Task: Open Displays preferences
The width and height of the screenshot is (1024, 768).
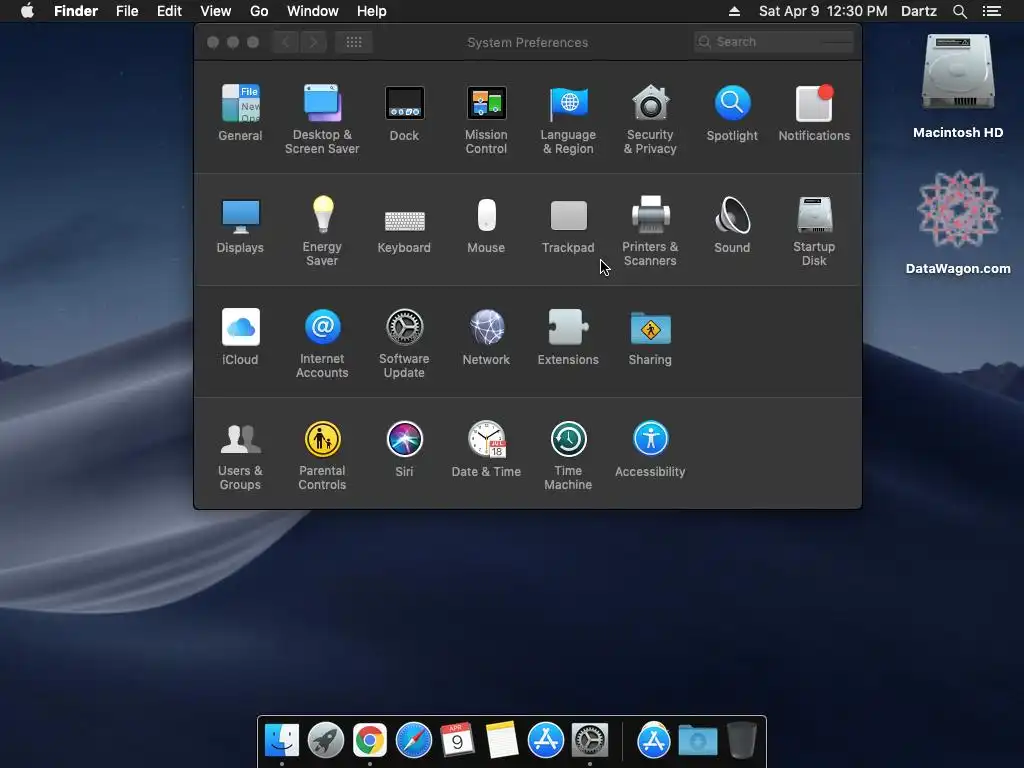Action: [x=240, y=225]
